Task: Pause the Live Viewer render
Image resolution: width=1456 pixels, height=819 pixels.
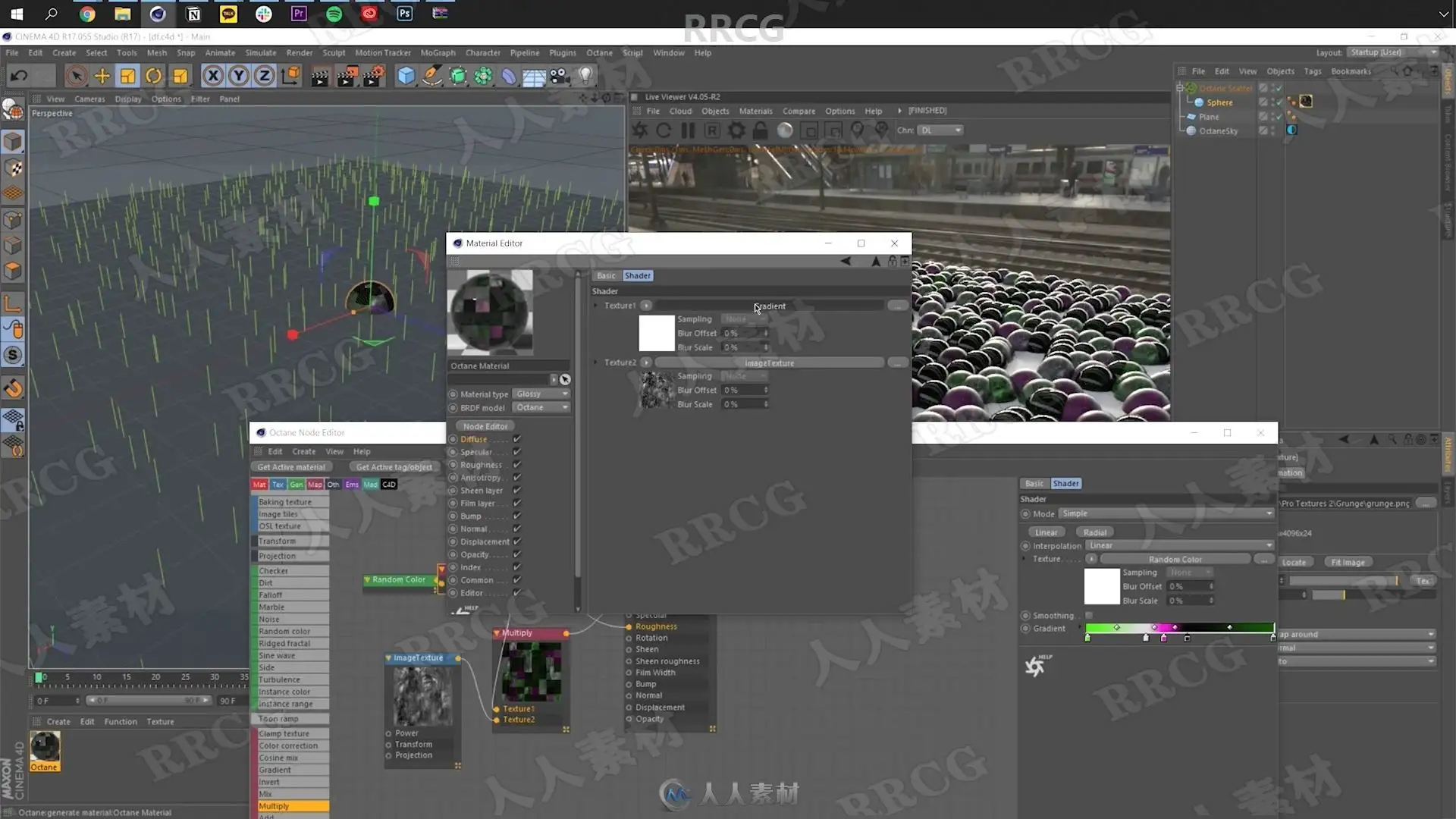Action: pyautogui.click(x=688, y=130)
